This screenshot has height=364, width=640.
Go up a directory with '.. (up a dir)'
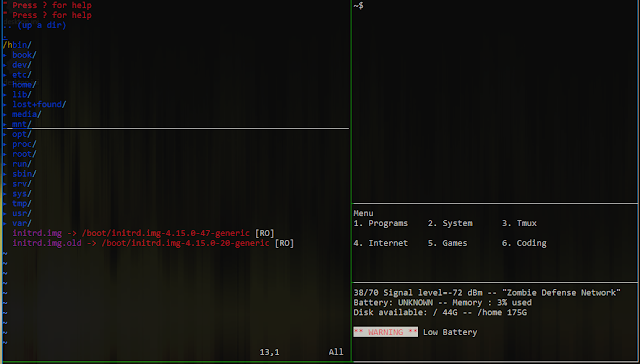point(34,25)
